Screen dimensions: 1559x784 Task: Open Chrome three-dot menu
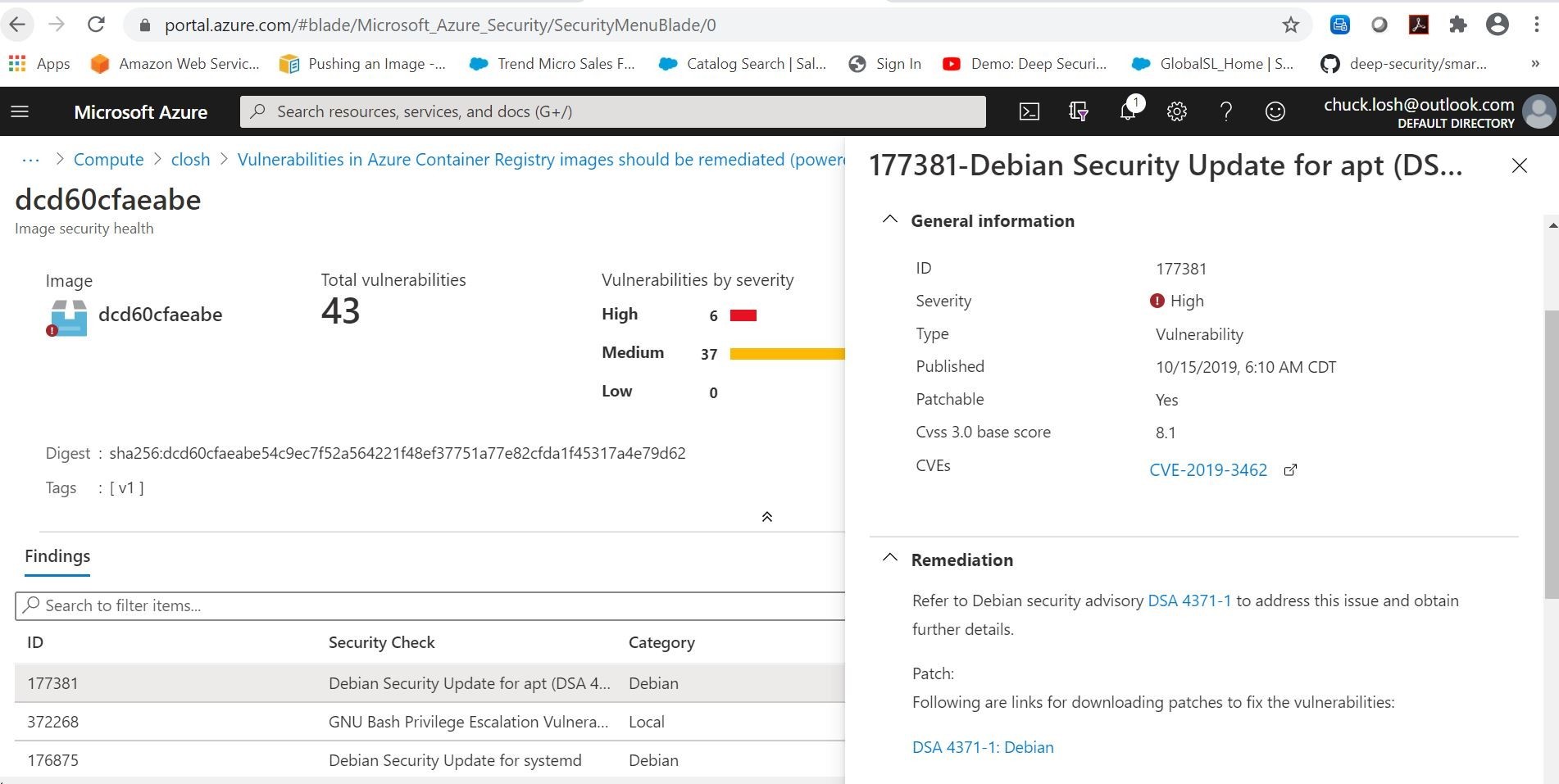(1537, 25)
